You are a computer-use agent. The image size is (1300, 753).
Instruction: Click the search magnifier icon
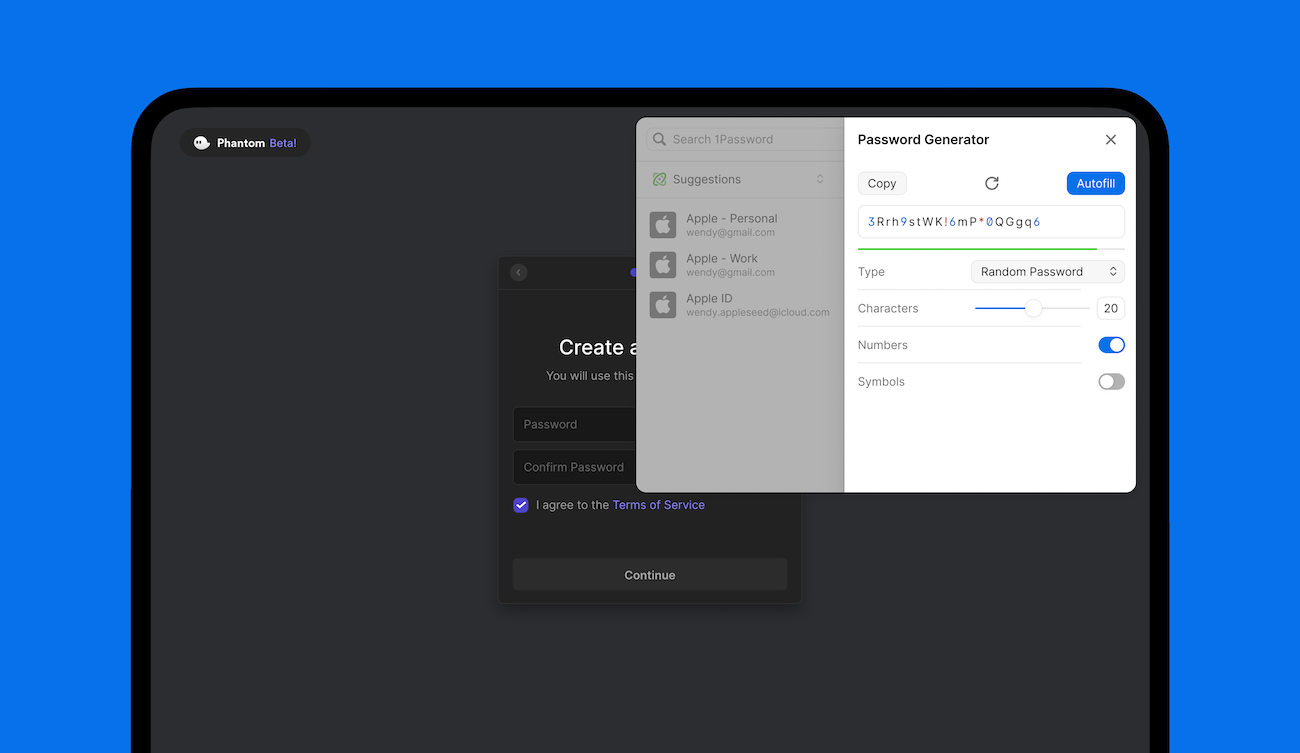coord(659,139)
